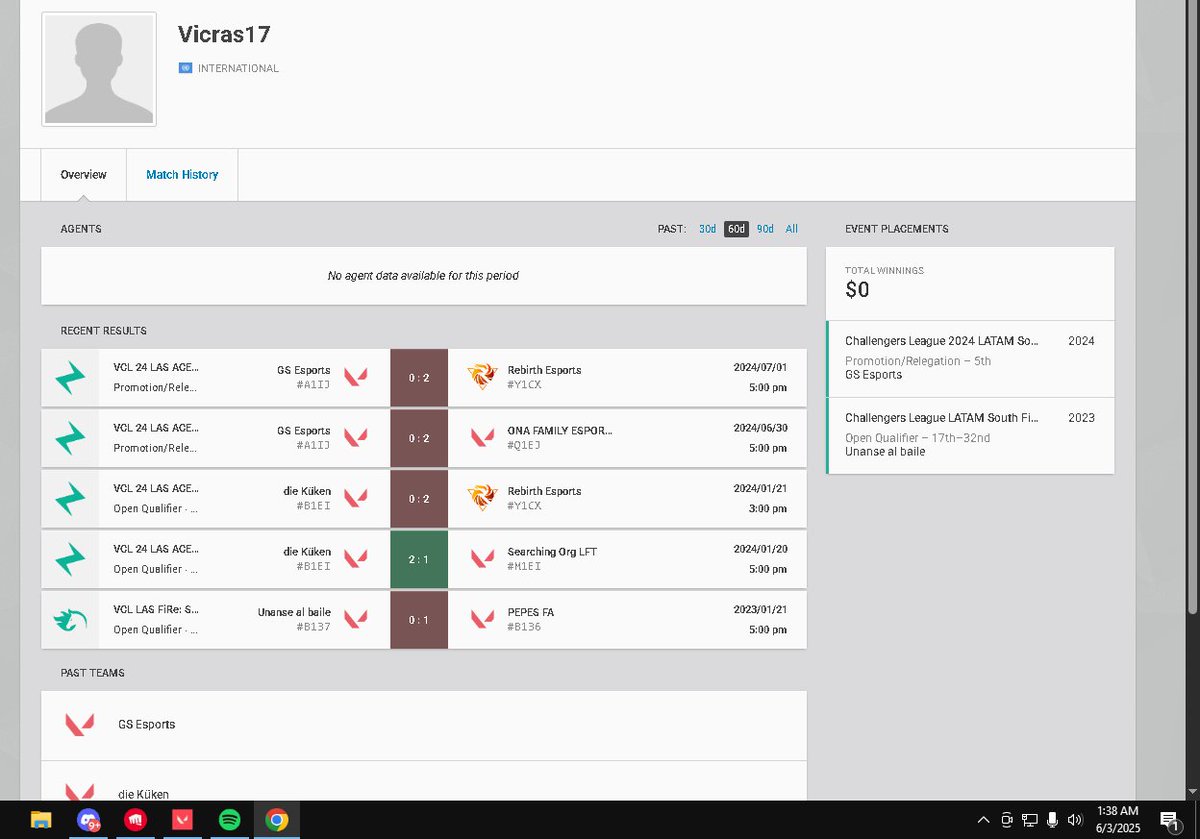Open Discord from the taskbar
The height and width of the screenshot is (839, 1200).
point(88,820)
